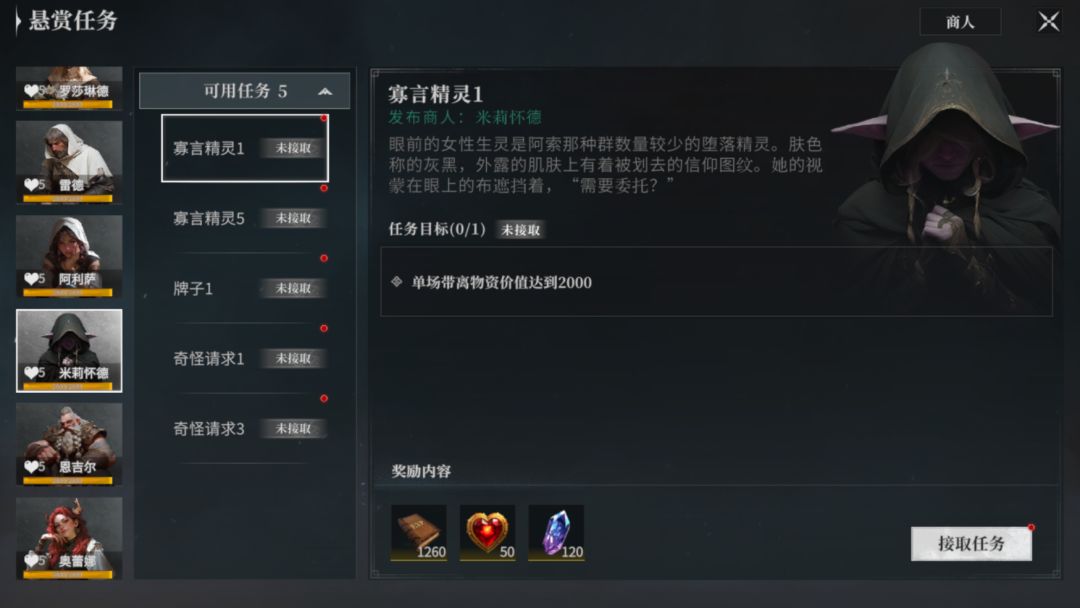
Task: Click the objective 单场带离物资价值达到2000
Action: pyautogui.click(x=501, y=282)
